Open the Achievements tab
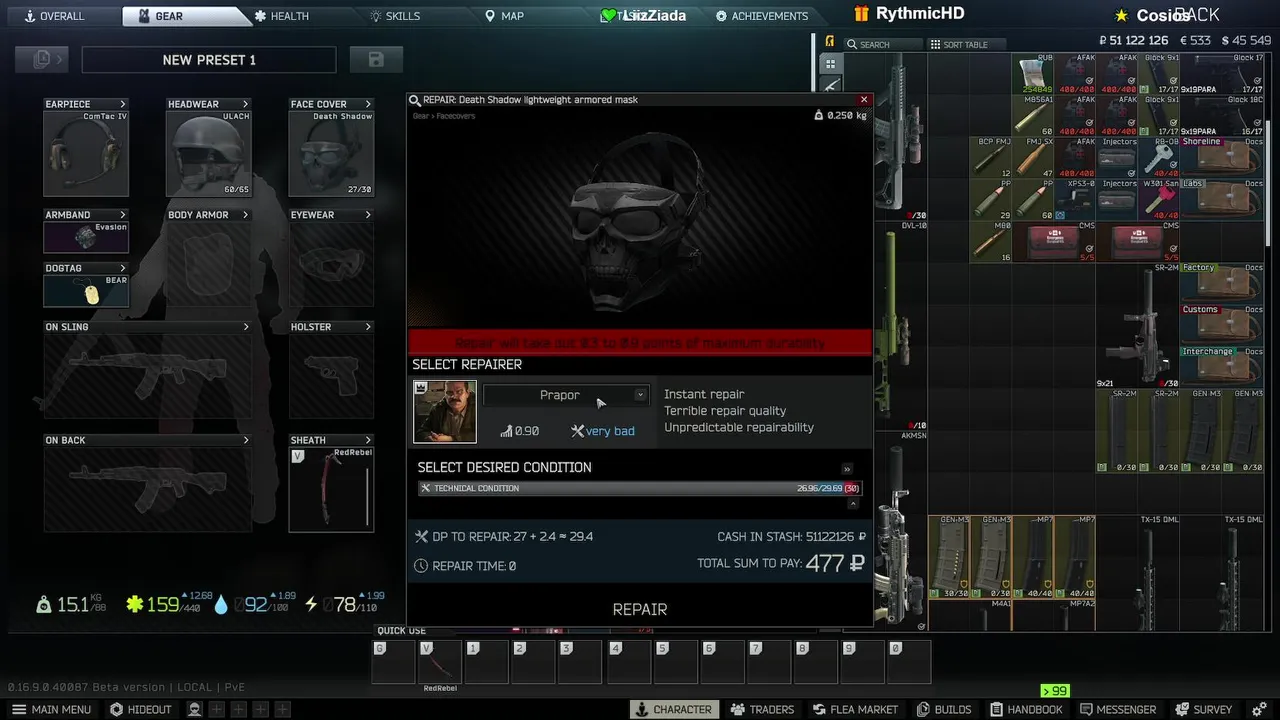Image resolution: width=1280 pixels, height=720 pixels. (762, 16)
